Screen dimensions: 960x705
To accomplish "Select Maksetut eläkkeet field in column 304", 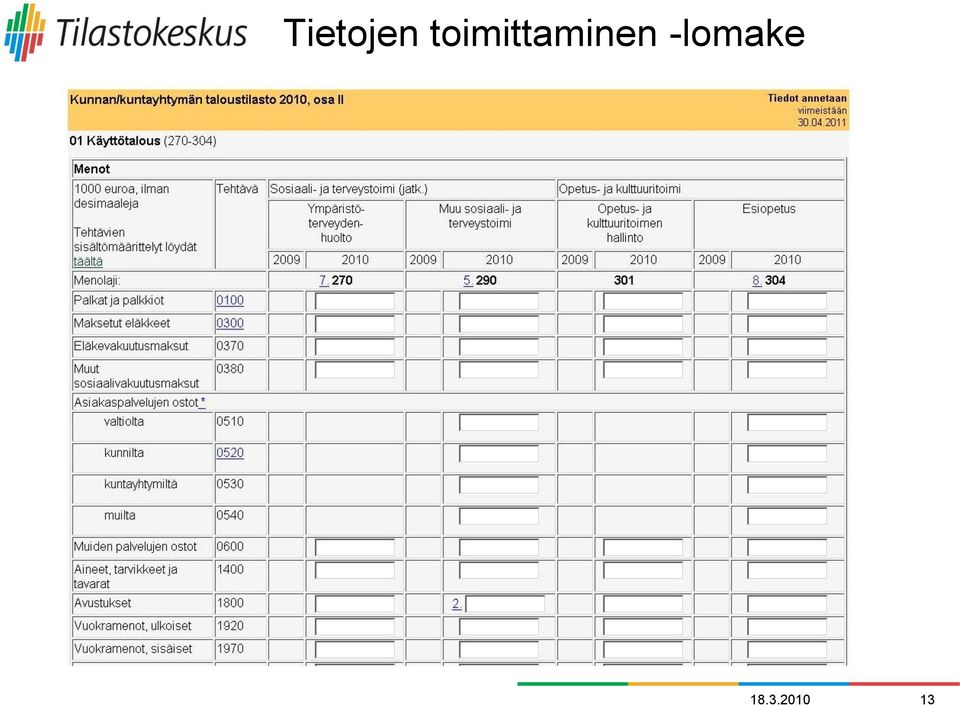I will click(x=787, y=324).
